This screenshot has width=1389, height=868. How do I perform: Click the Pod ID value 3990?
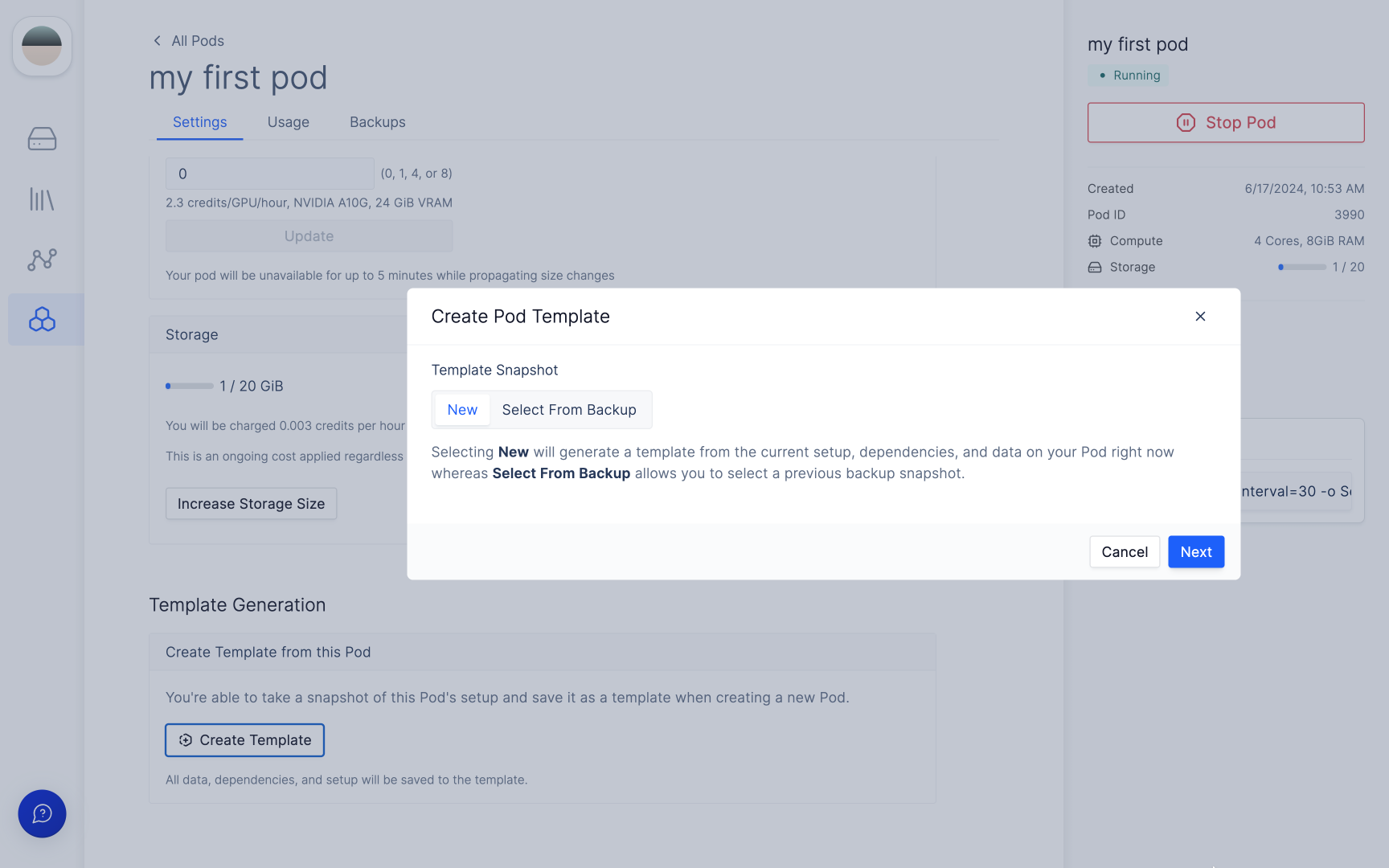1349,215
